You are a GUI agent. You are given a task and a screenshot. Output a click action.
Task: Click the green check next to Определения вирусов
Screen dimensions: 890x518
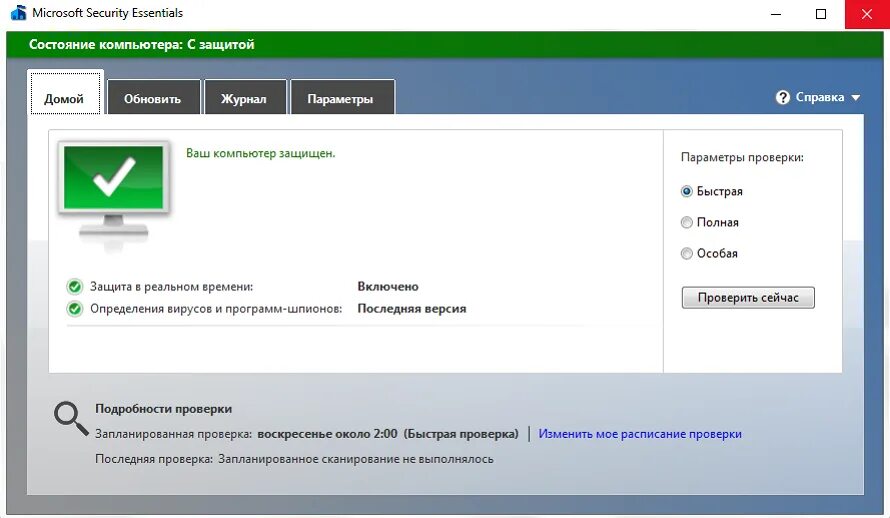tap(74, 309)
